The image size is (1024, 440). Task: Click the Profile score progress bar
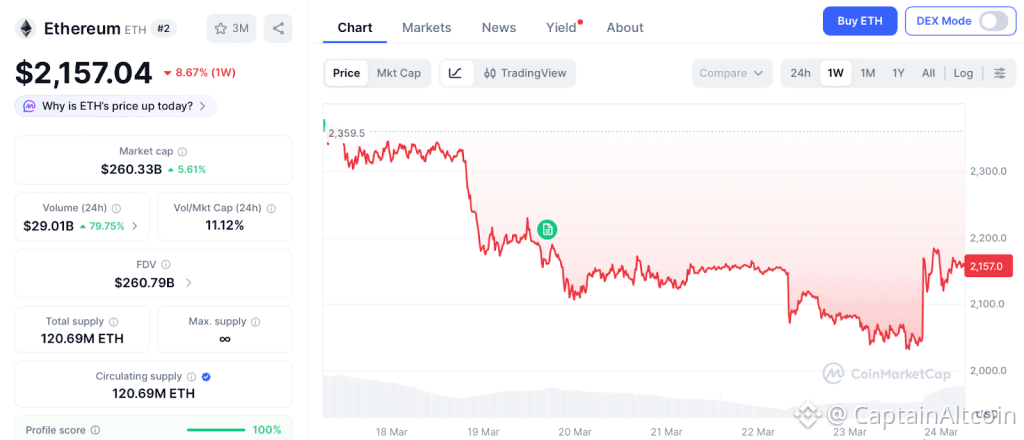pos(216,430)
